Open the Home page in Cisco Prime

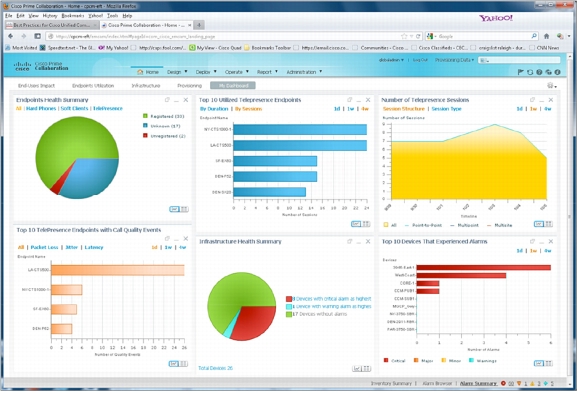[148, 72]
